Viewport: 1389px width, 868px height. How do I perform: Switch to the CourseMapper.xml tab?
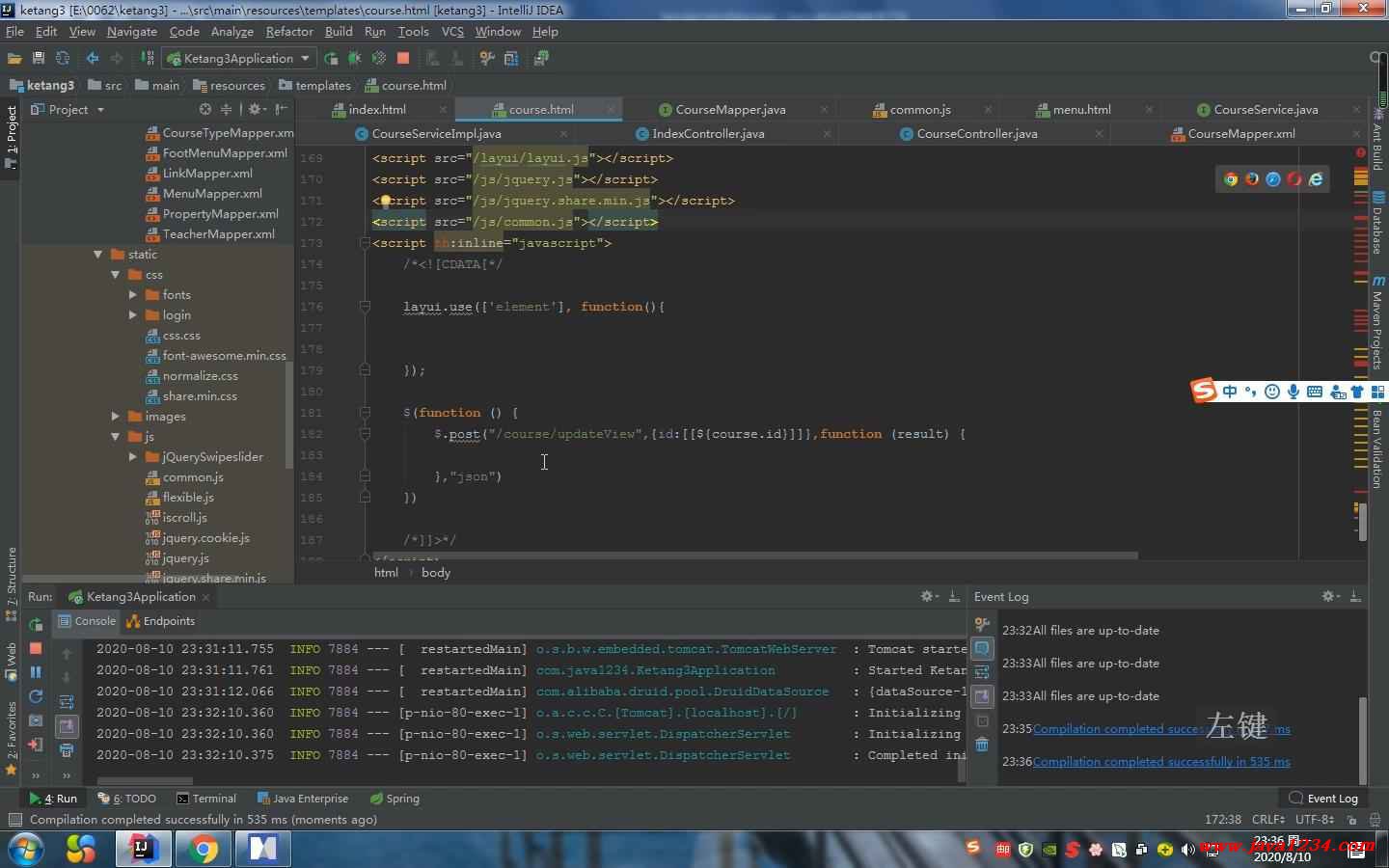click(1241, 133)
